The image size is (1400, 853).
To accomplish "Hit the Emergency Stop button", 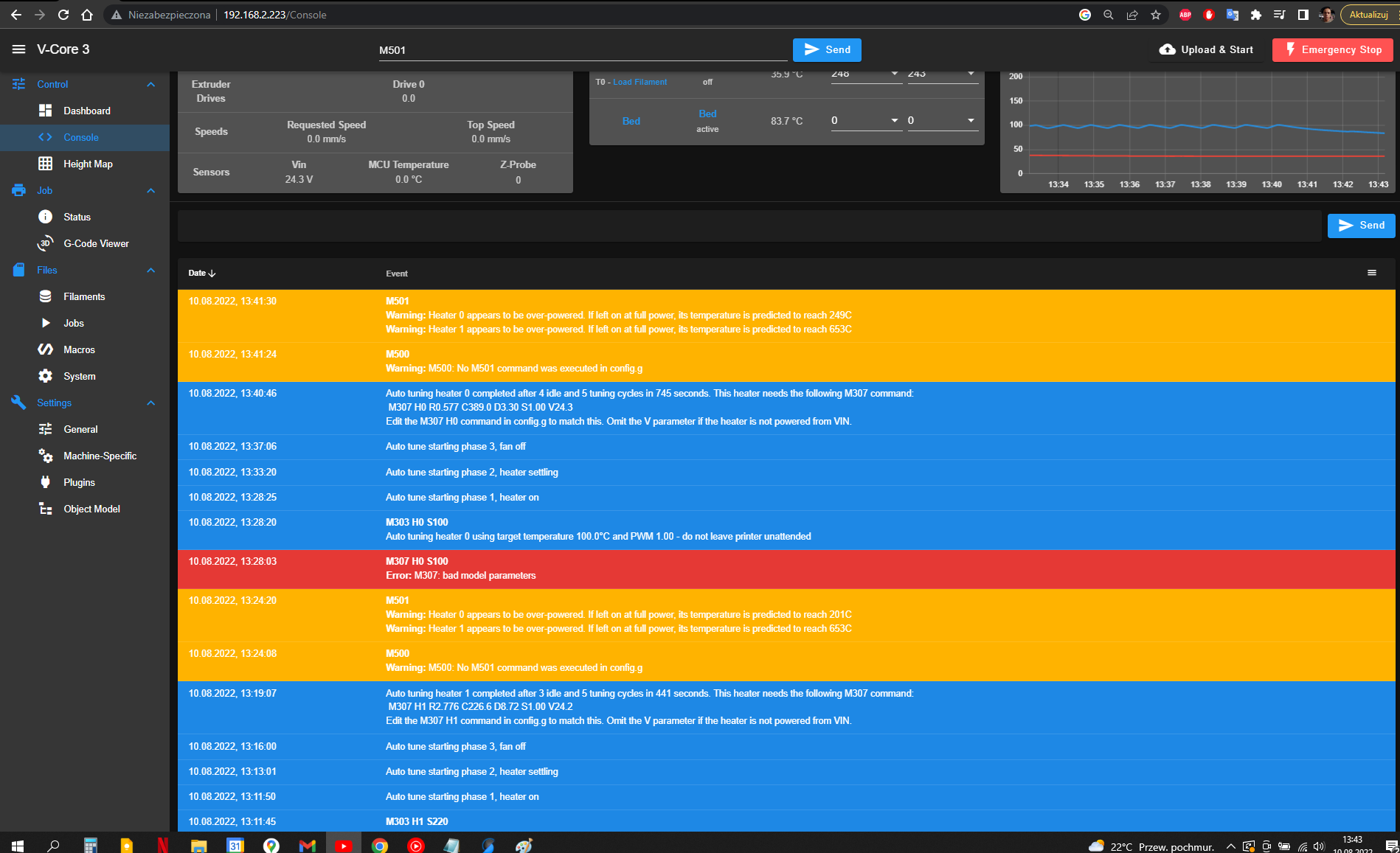I will (1333, 49).
